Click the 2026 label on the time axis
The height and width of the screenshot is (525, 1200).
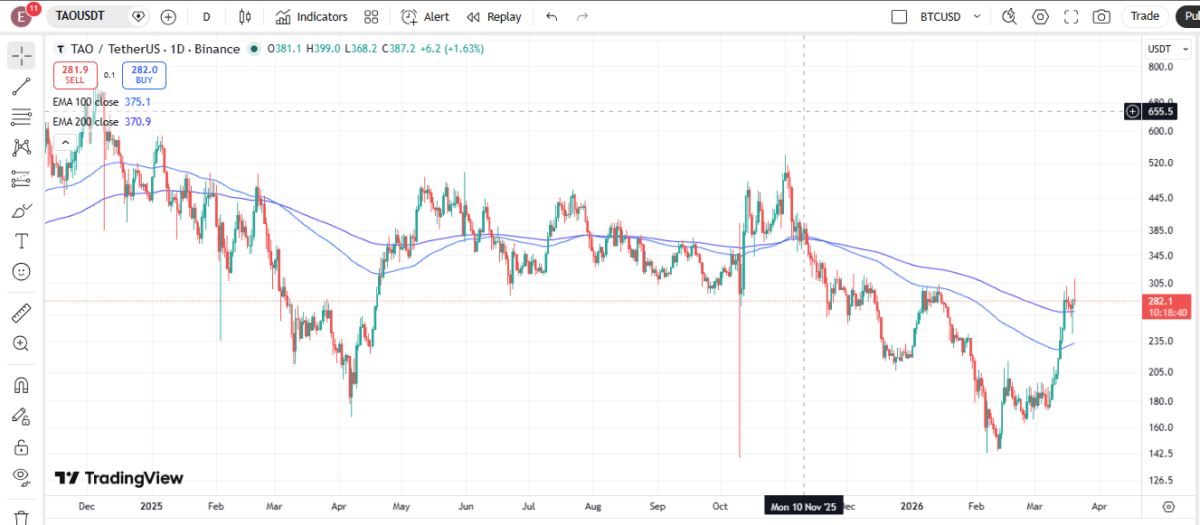(911, 506)
